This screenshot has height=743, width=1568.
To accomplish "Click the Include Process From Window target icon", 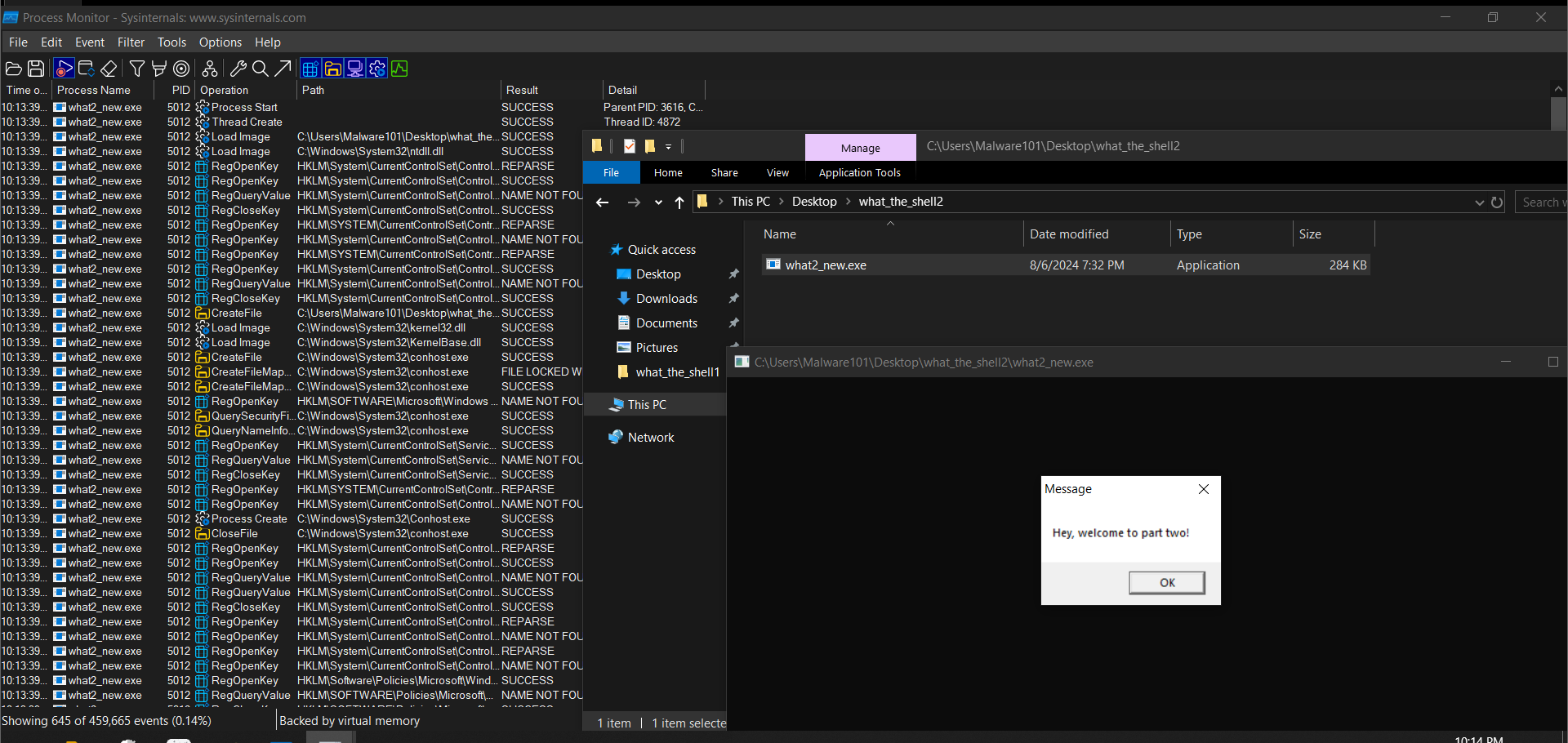I will tap(182, 69).
